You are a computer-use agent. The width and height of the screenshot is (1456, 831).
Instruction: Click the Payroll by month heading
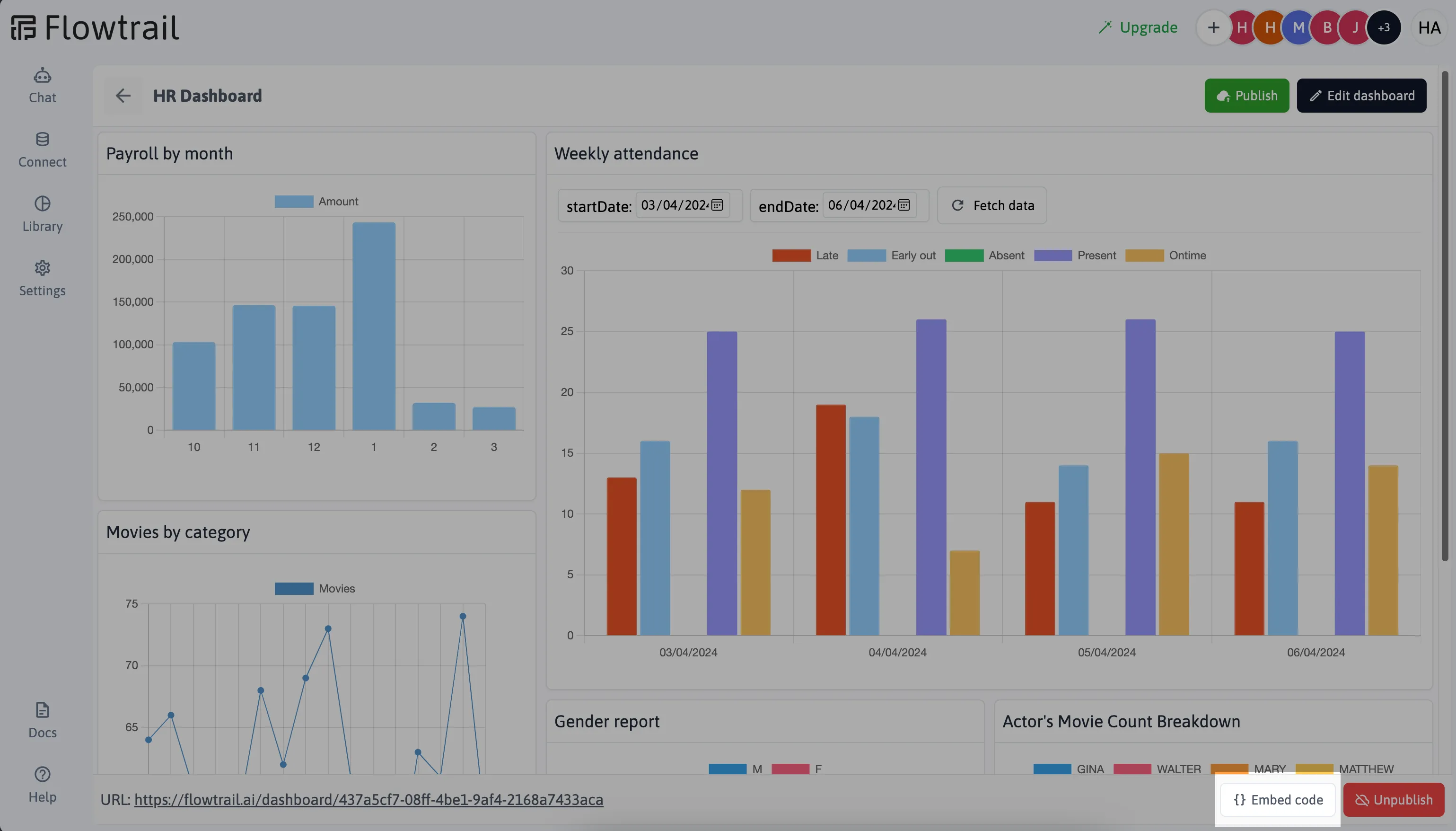point(169,153)
